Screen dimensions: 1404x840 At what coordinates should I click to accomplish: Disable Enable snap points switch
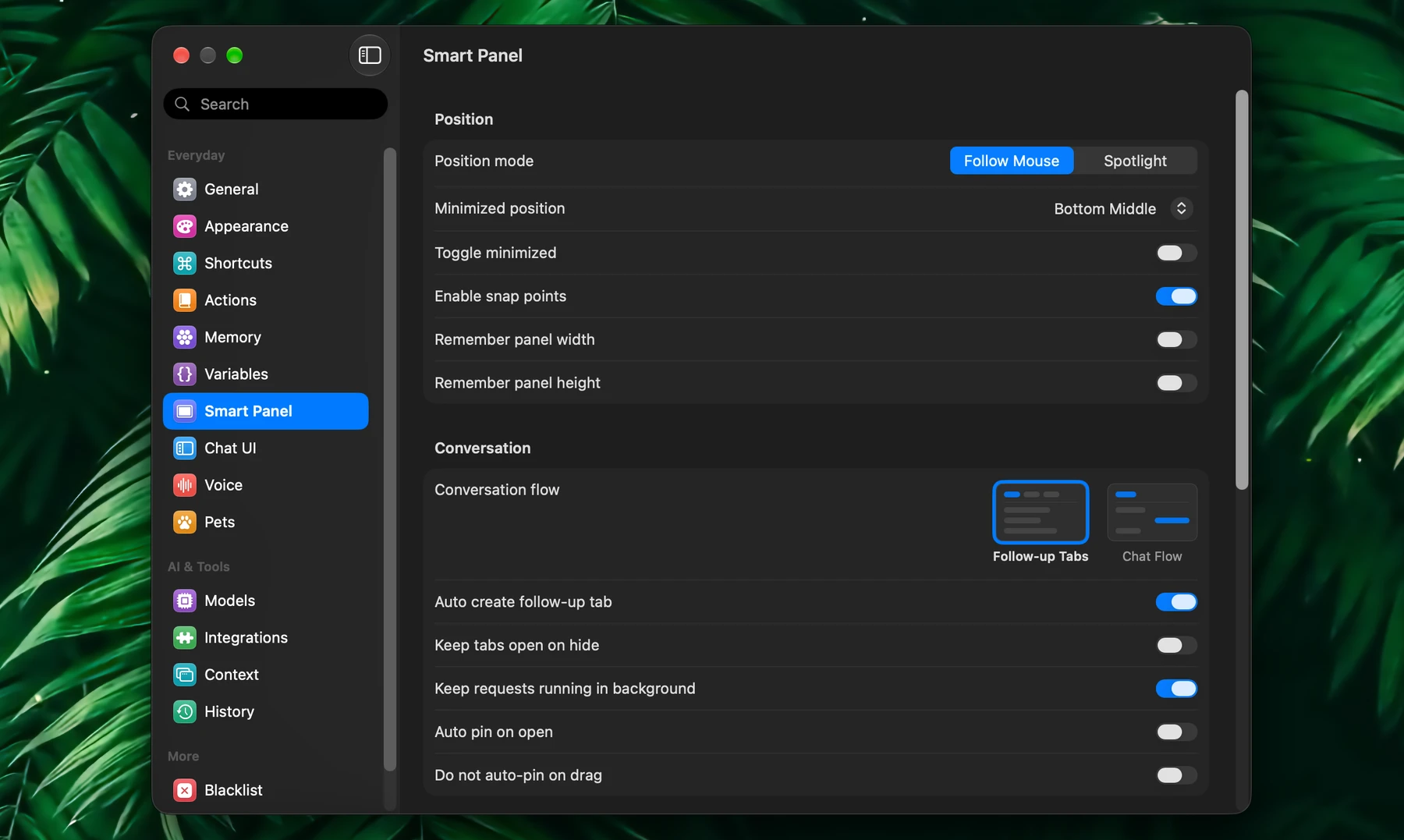coord(1176,296)
